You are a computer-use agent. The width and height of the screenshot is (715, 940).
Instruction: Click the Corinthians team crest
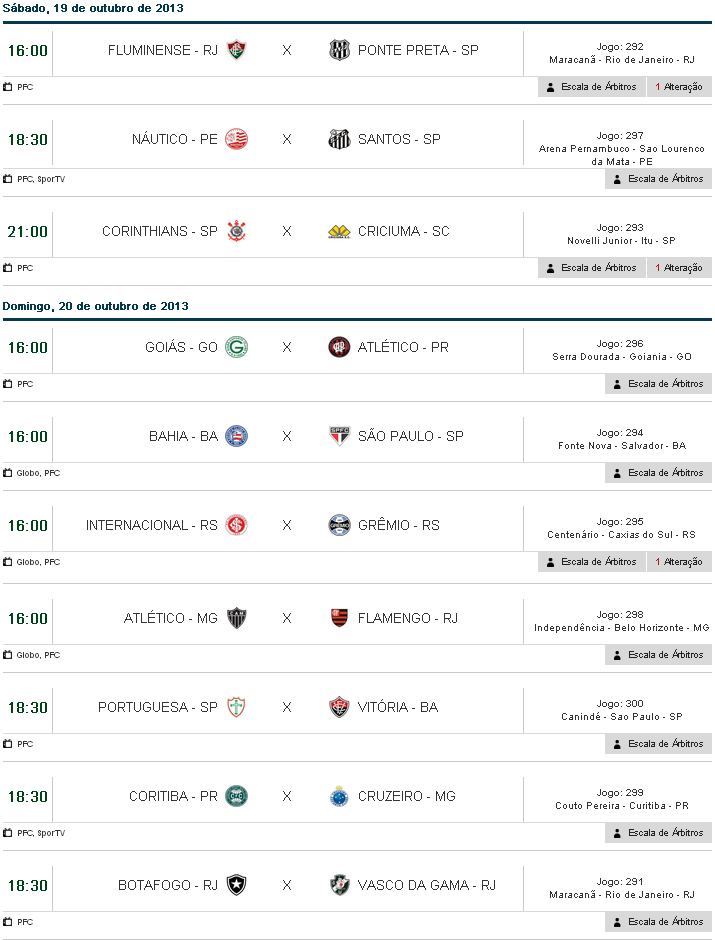(x=236, y=231)
